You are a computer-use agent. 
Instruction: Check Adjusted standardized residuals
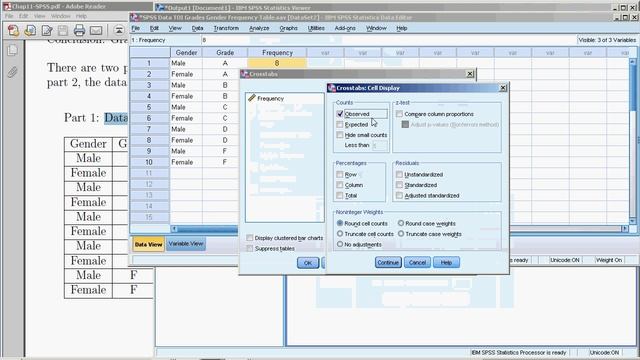[400, 196]
